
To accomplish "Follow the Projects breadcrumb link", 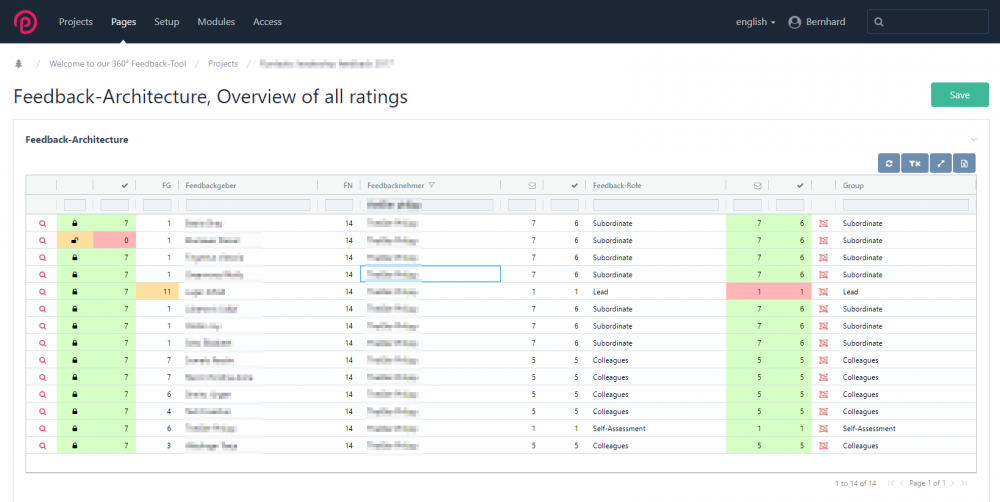I will pyautogui.click(x=223, y=64).
